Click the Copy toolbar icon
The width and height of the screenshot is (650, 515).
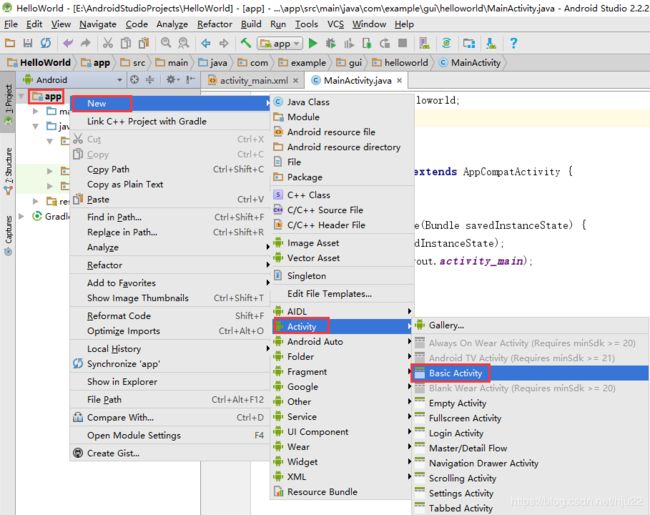[x=126, y=43]
